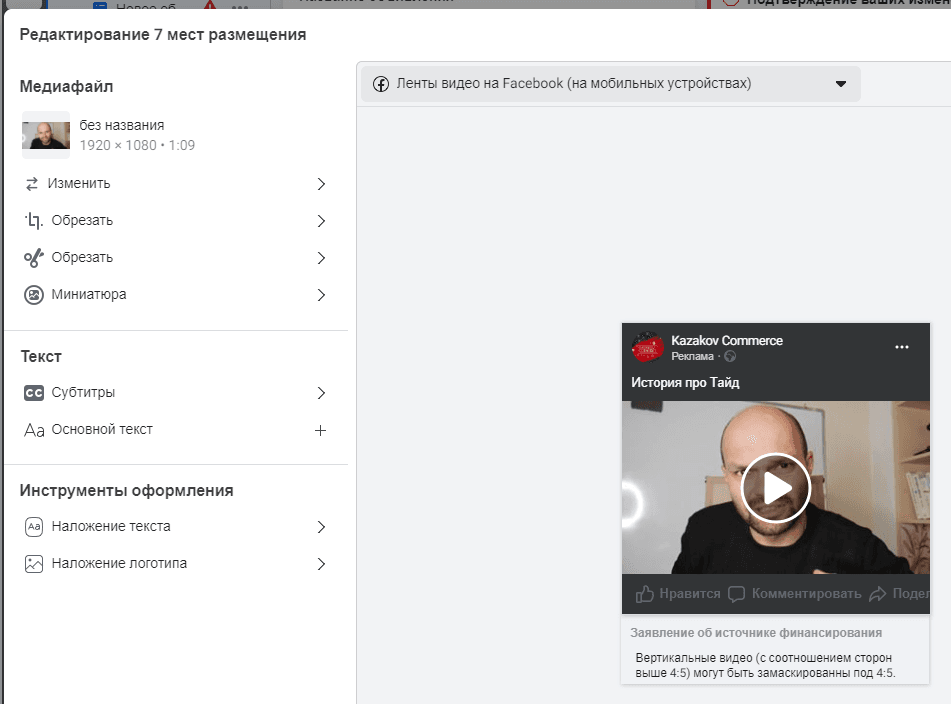Viewport: 951px width, 704px height.
Task: Click Нравится in the post preview
Action: point(678,594)
